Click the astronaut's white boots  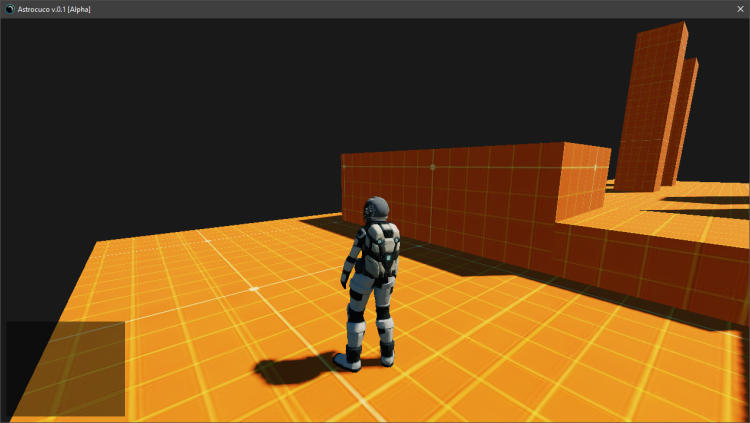click(x=350, y=361)
